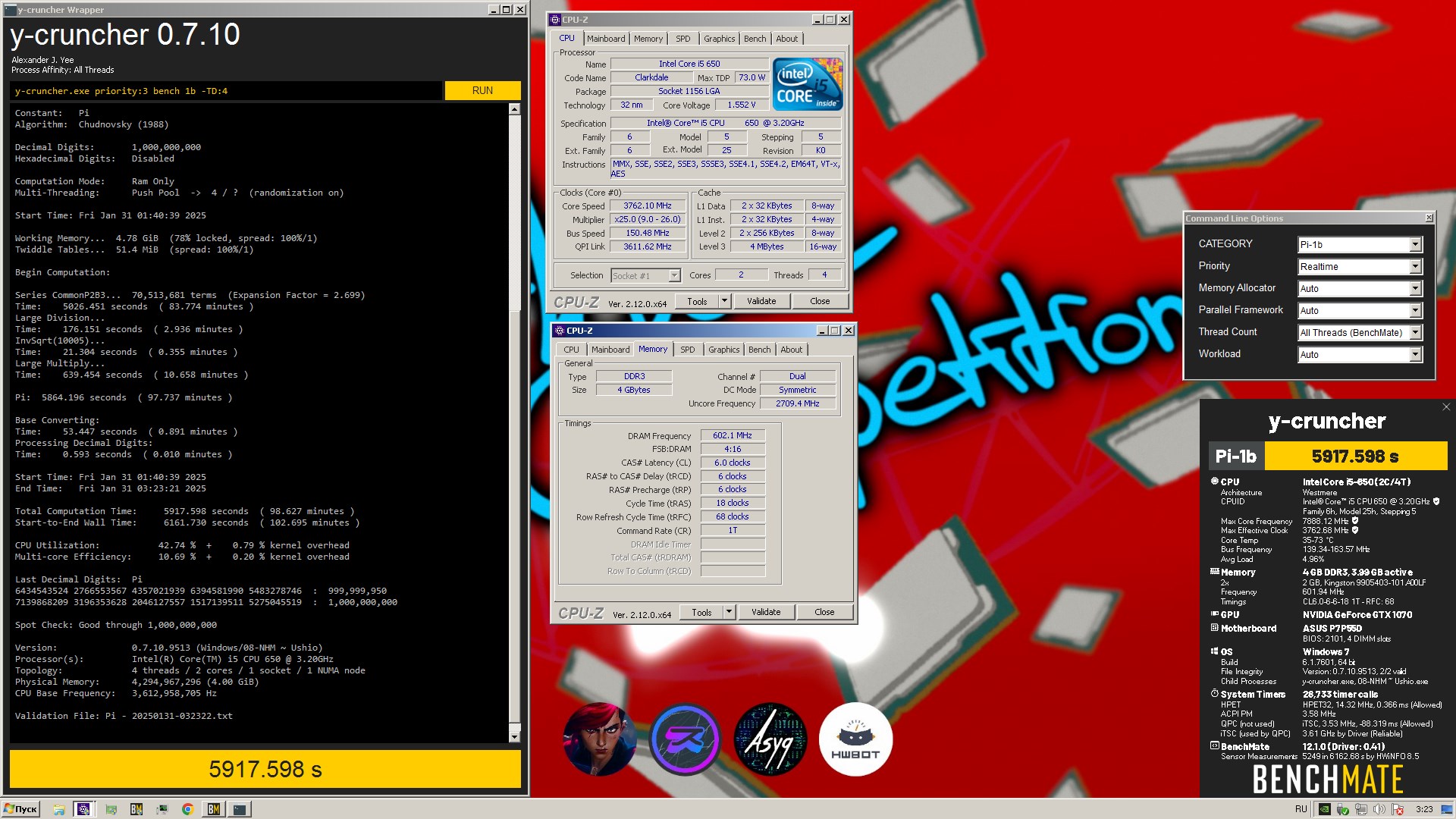The height and width of the screenshot is (819, 1456).
Task: Open Graphics tab in upper CPU-Z window
Action: (x=719, y=39)
